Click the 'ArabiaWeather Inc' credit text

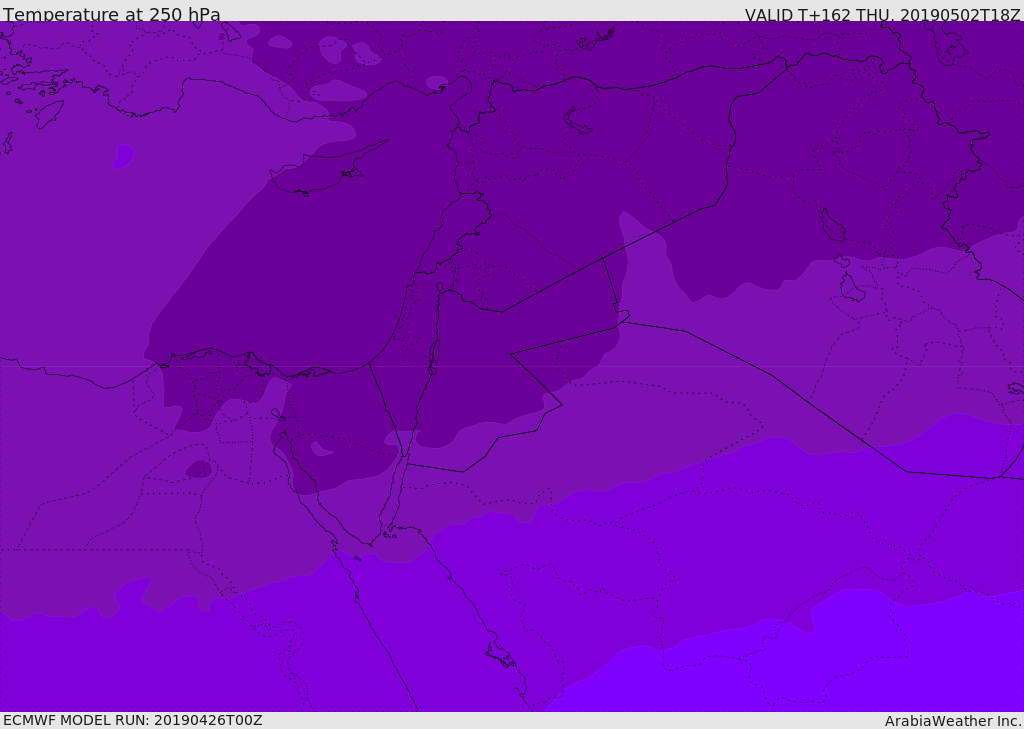pos(952,721)
